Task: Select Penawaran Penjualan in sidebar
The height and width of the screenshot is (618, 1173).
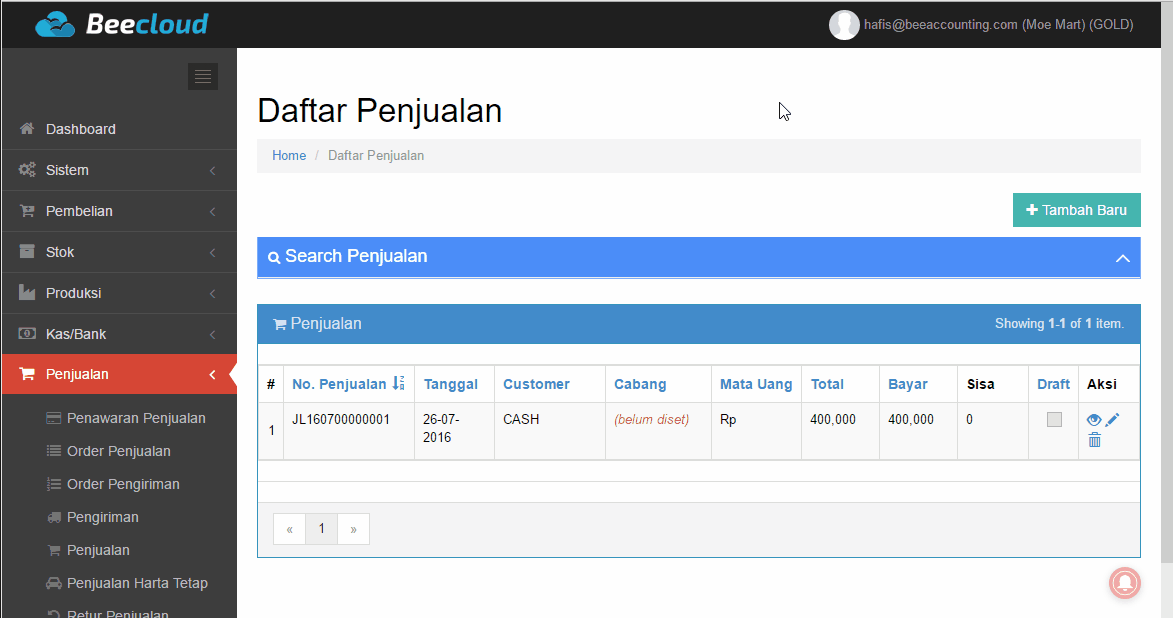Action: [x=136, y=418]
